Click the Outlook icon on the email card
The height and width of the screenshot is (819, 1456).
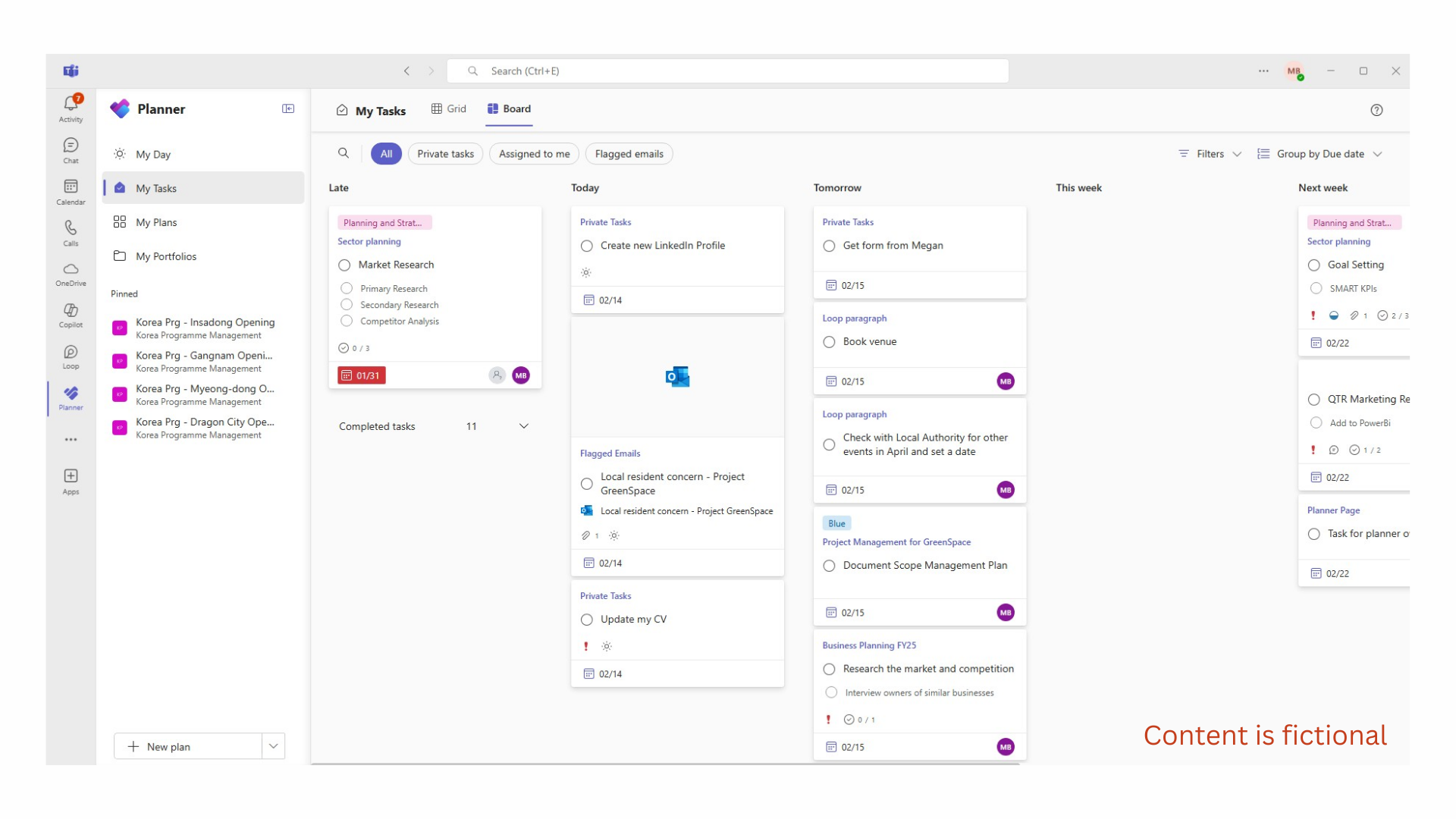677,377
